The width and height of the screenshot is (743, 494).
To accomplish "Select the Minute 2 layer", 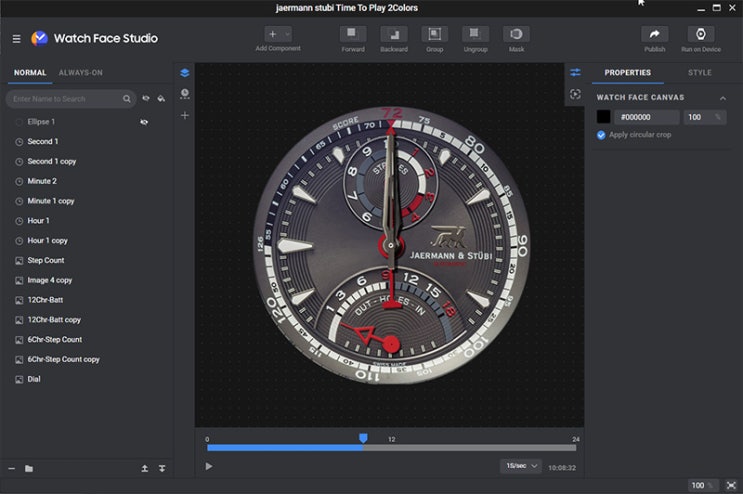I will [x=42, y=181].
